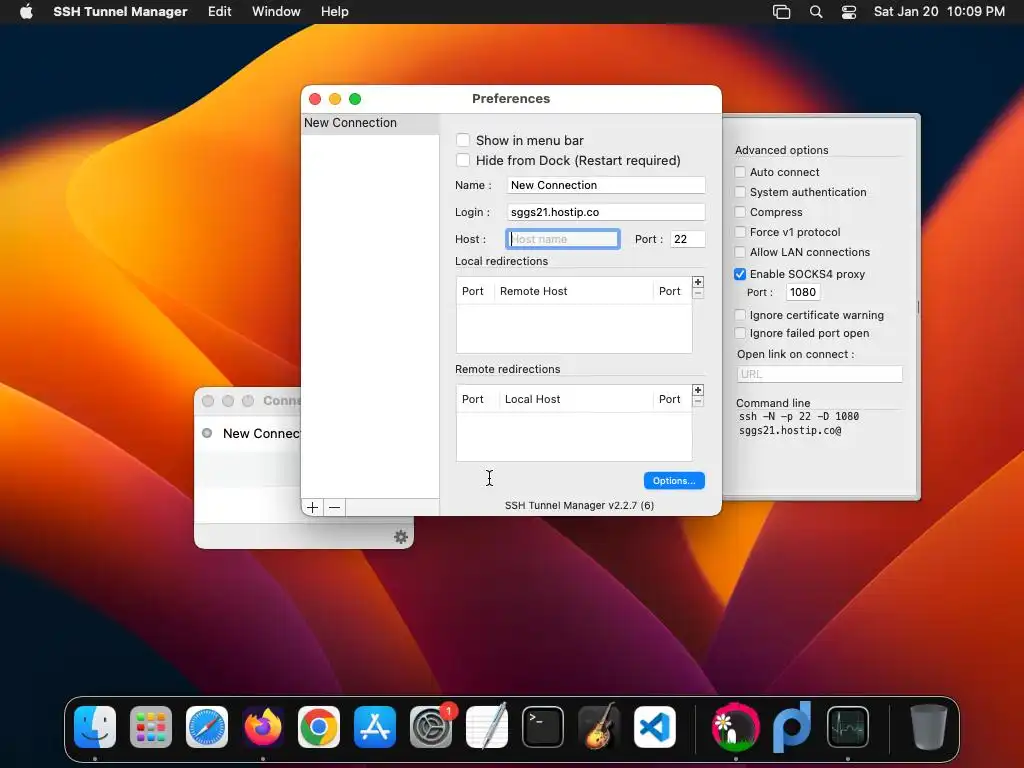The width and height of the screenshot is (1024, 768).
Task: Click the Host name input field
Action: [x=563, y=239]
